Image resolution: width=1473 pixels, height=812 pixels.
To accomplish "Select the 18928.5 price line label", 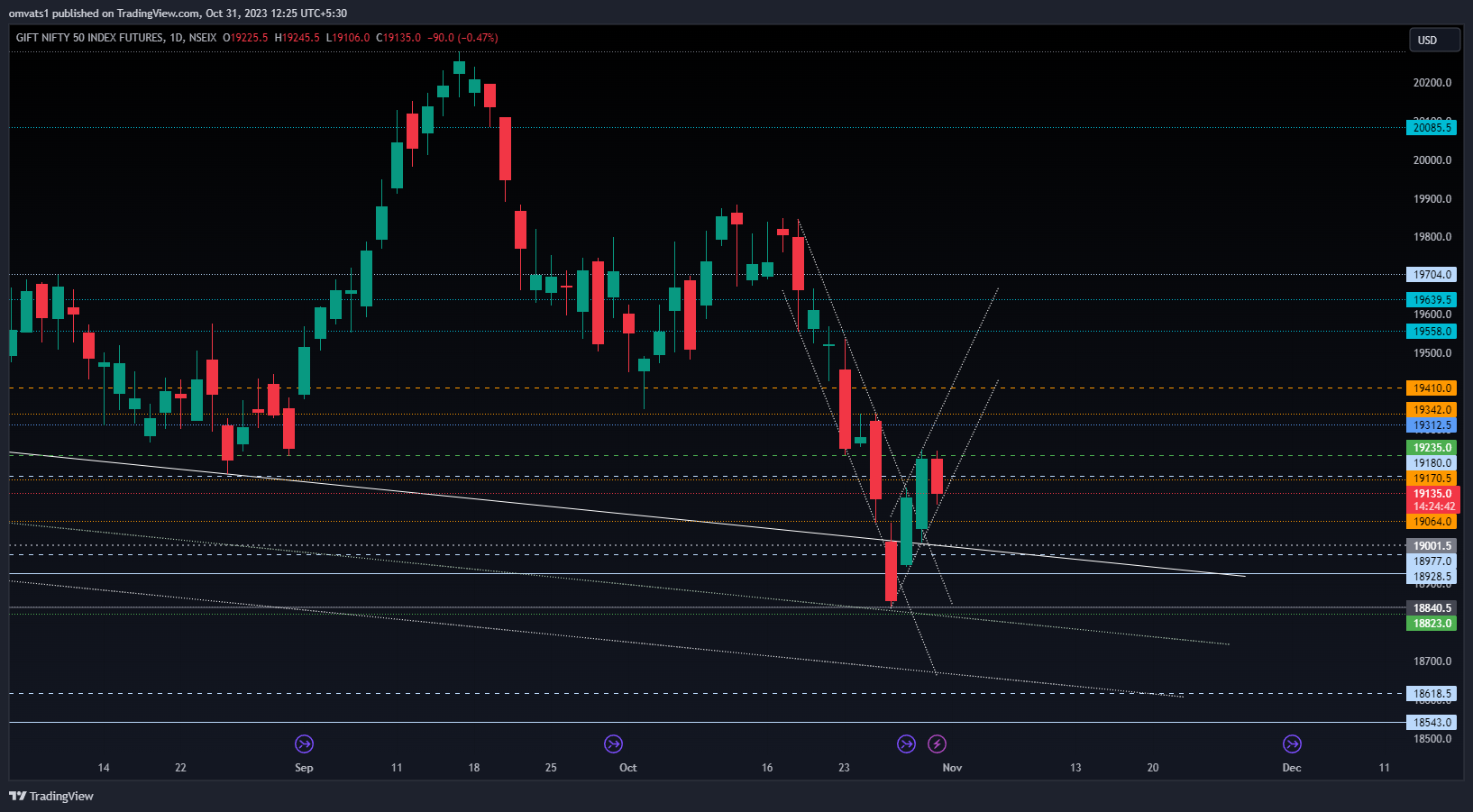I will tap(1432, 577).
